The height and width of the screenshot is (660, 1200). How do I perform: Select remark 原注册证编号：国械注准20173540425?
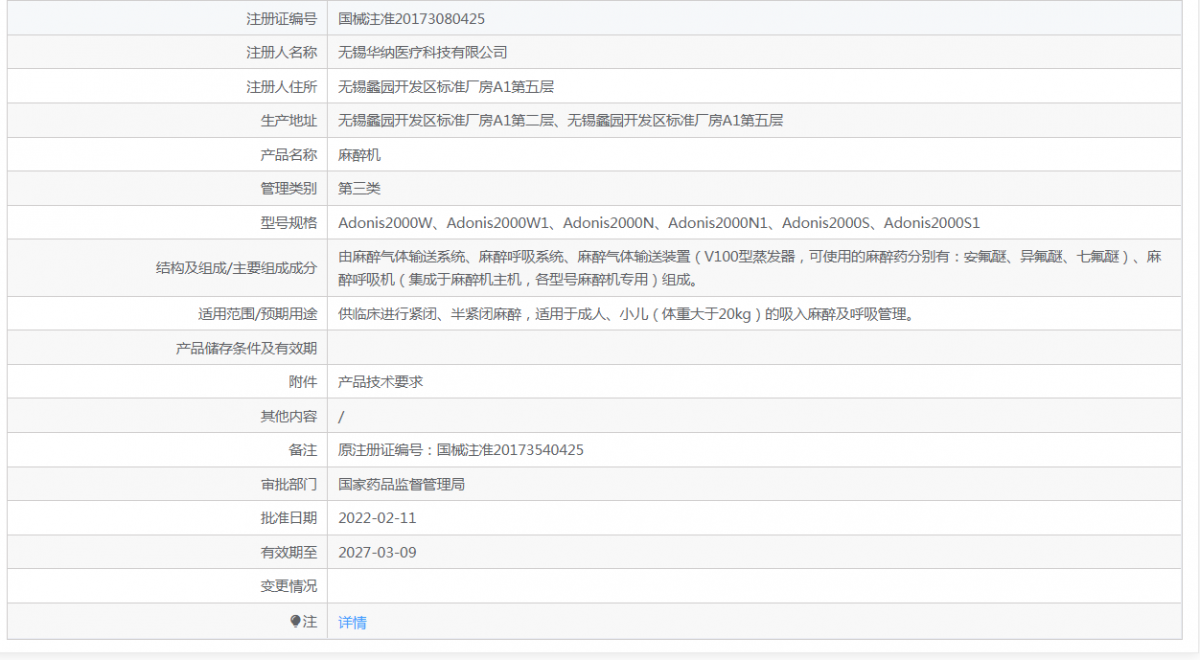pos(461,450)
